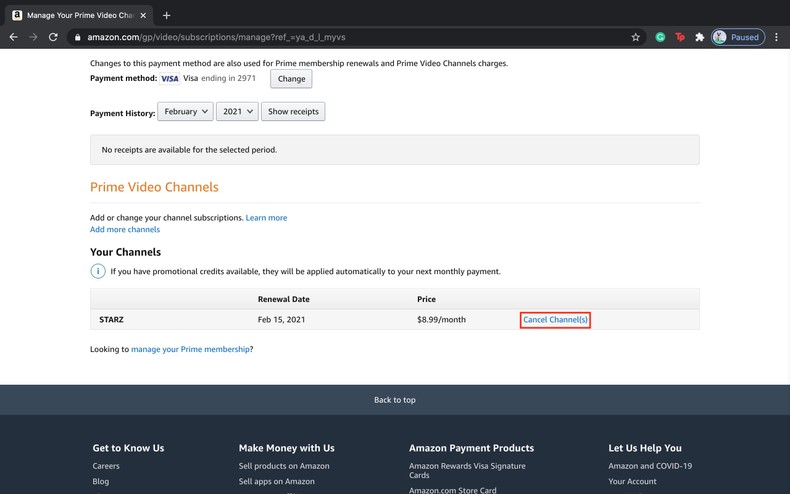Image resolution: width=790 pixels, height=494 pixels.
Task: Open the Grammarly extension icon
Action: click(x=660, y=37)
